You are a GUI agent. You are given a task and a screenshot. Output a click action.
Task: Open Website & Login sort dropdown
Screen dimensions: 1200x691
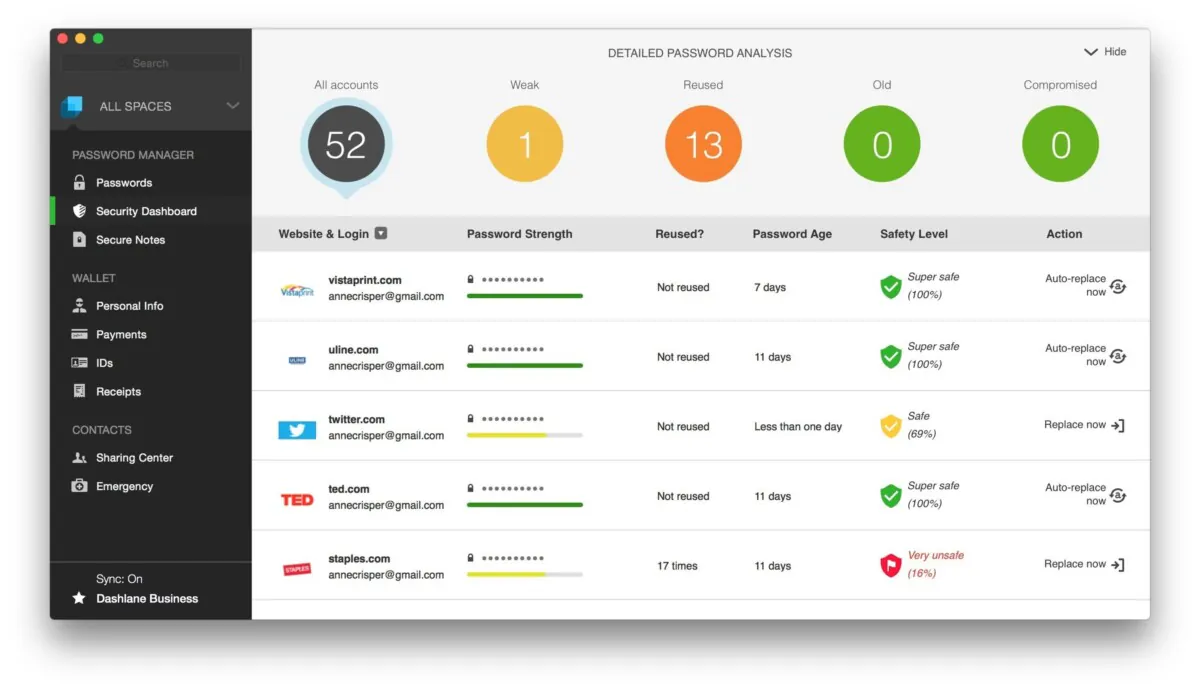click(380, 234)
